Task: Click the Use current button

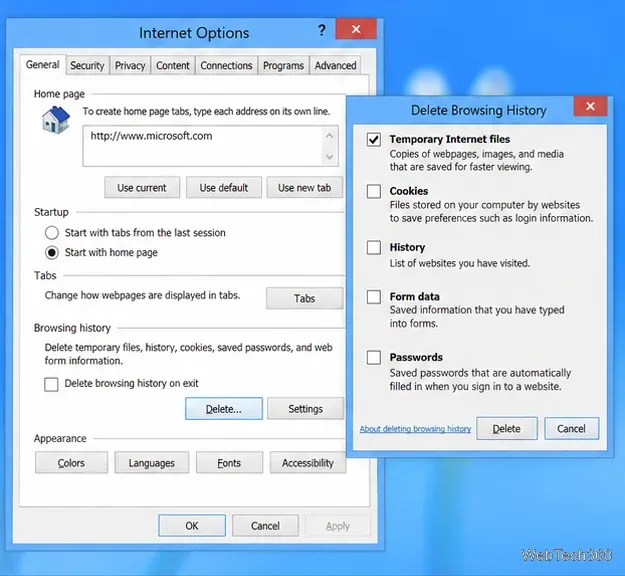Action: (x=142, y=188)
